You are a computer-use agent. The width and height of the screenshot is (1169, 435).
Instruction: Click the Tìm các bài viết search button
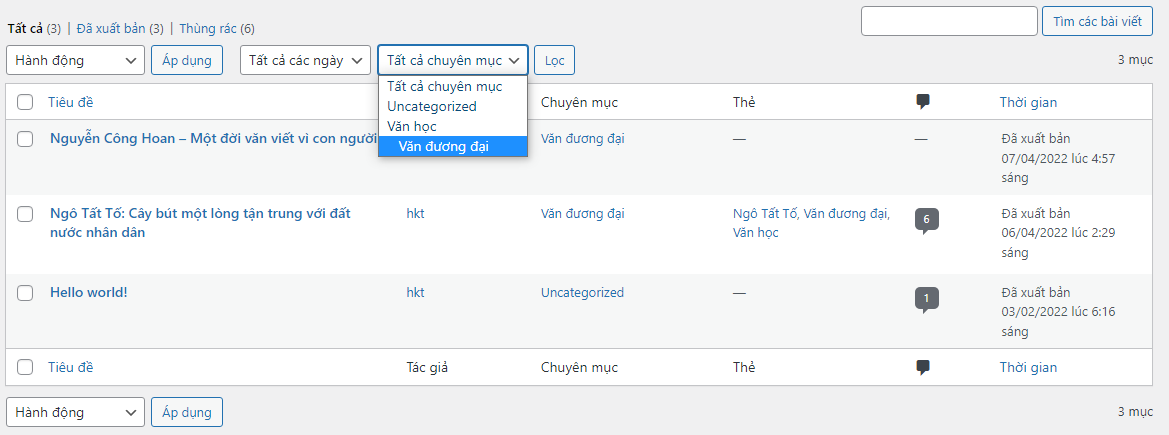point(1096,21)
